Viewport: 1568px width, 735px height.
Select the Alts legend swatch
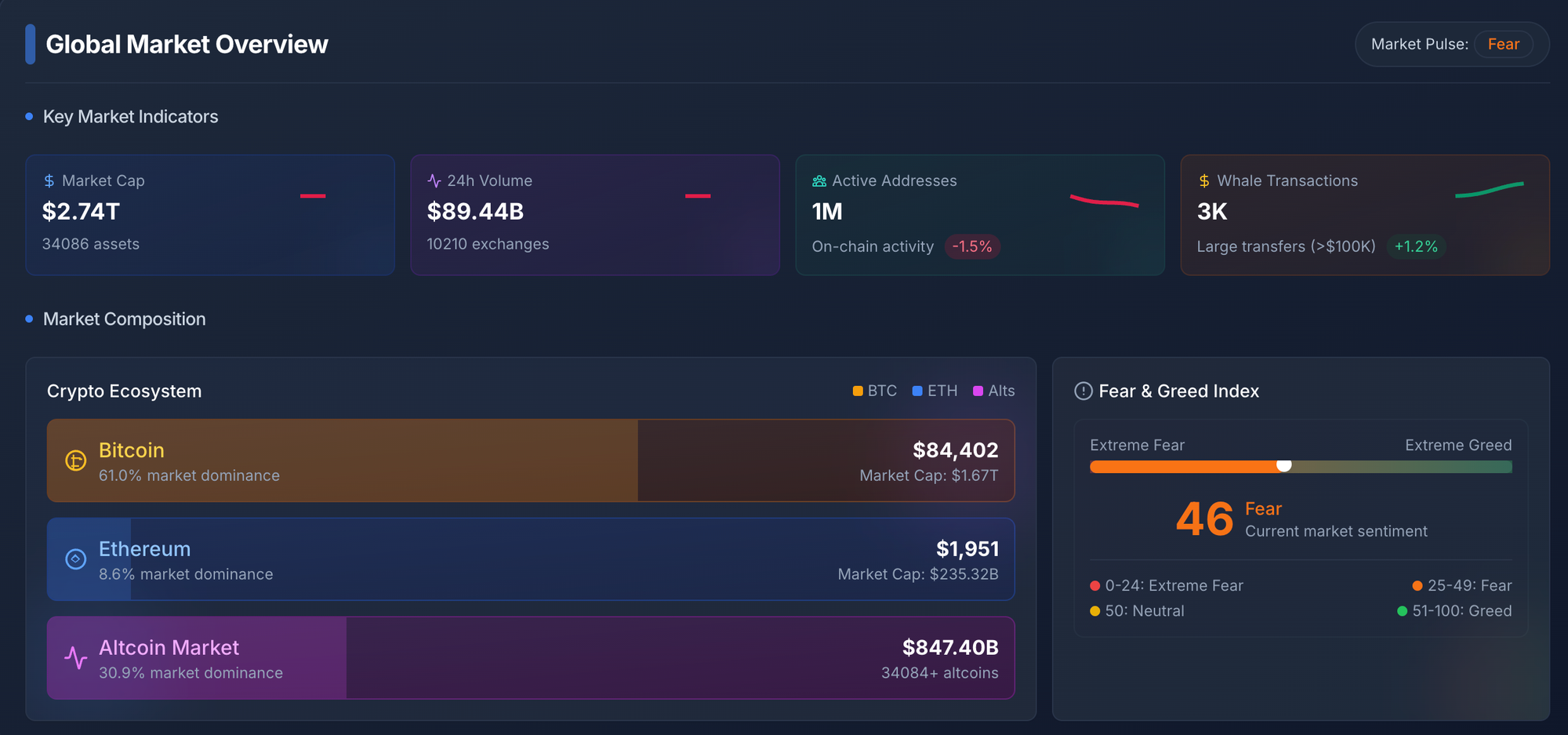point(978,391)
